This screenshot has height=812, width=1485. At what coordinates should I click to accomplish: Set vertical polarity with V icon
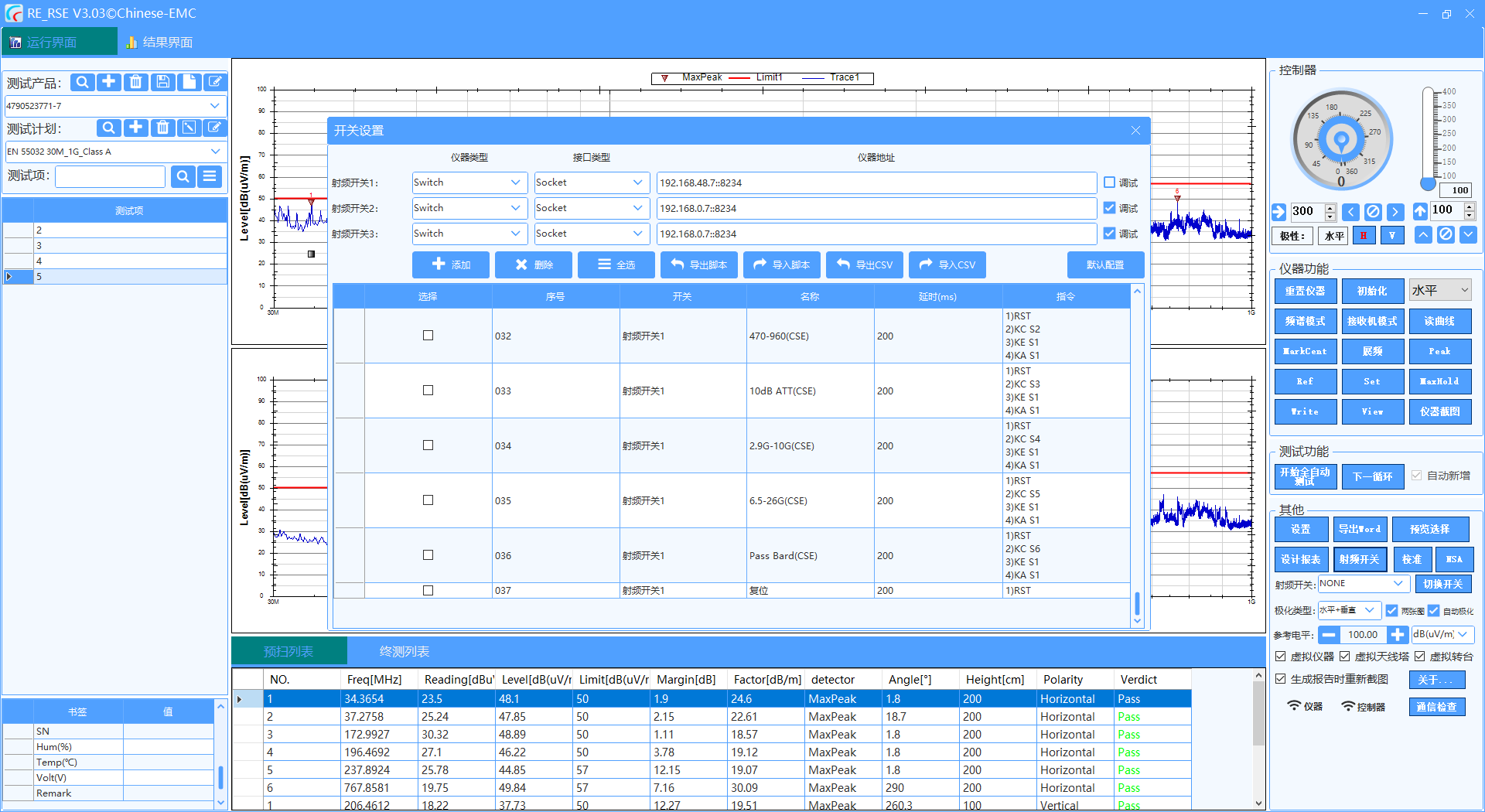click(x=1392, y=236)
